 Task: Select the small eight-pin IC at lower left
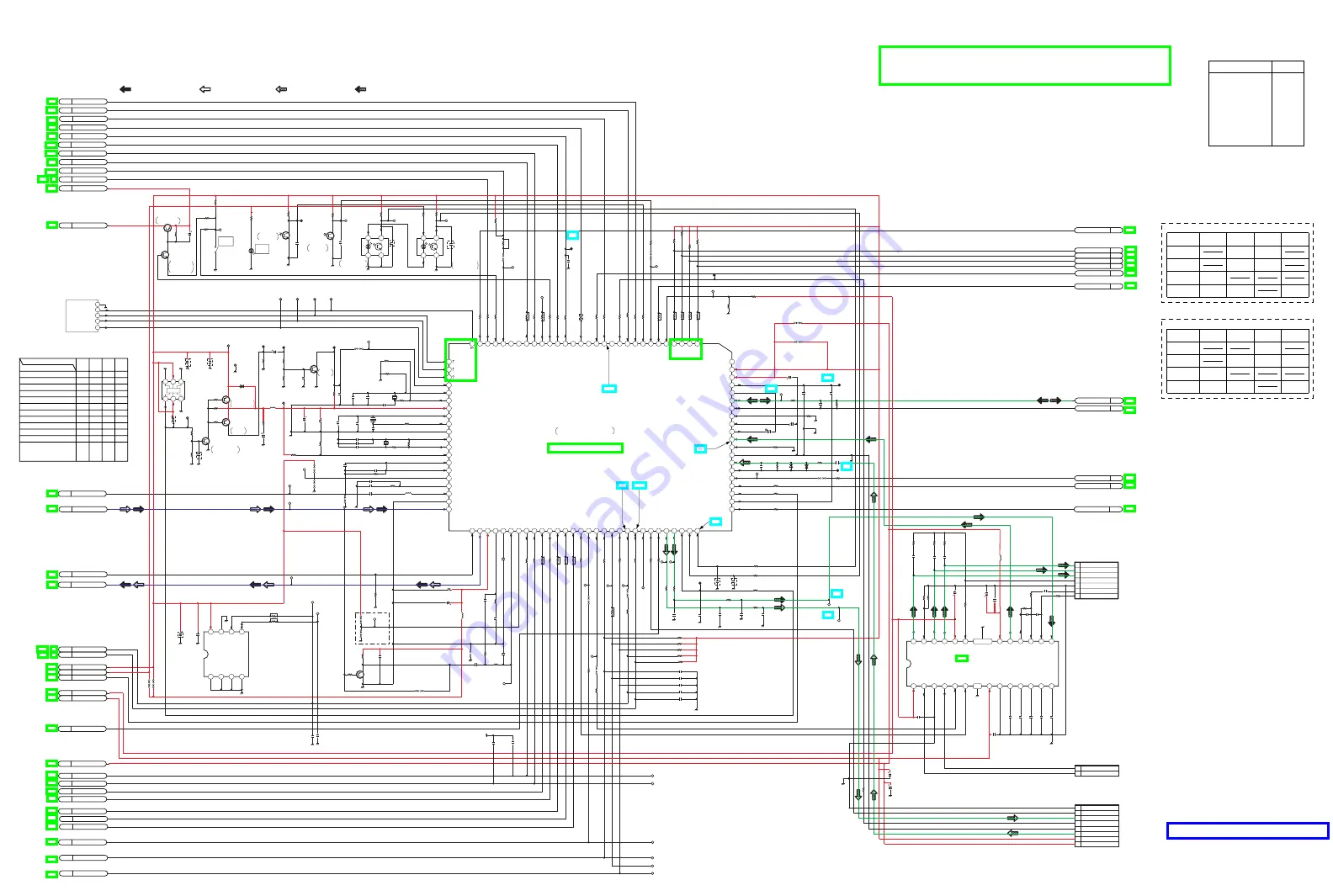click(x=226, y=655)
